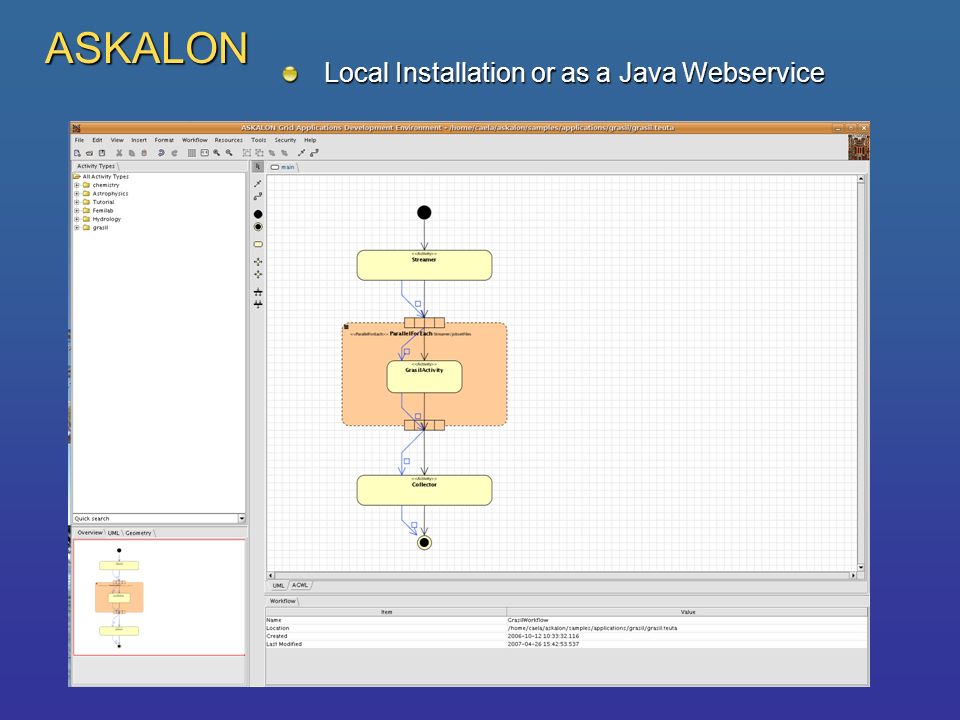Click the diagram scrollbar up arrow

tap(861, 179)
